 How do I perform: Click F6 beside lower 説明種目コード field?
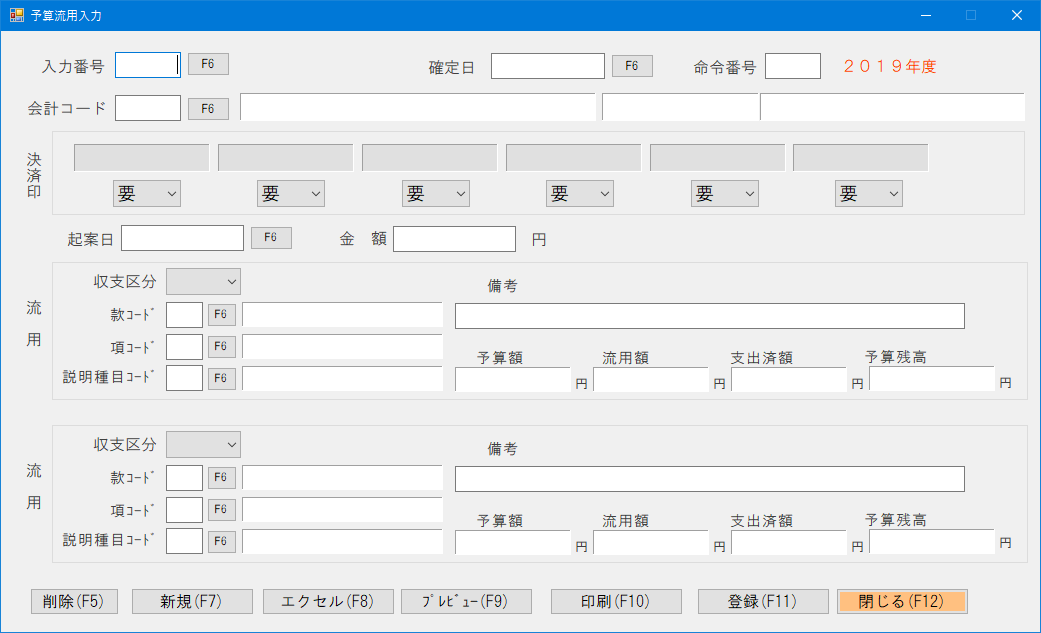(221, 541)
